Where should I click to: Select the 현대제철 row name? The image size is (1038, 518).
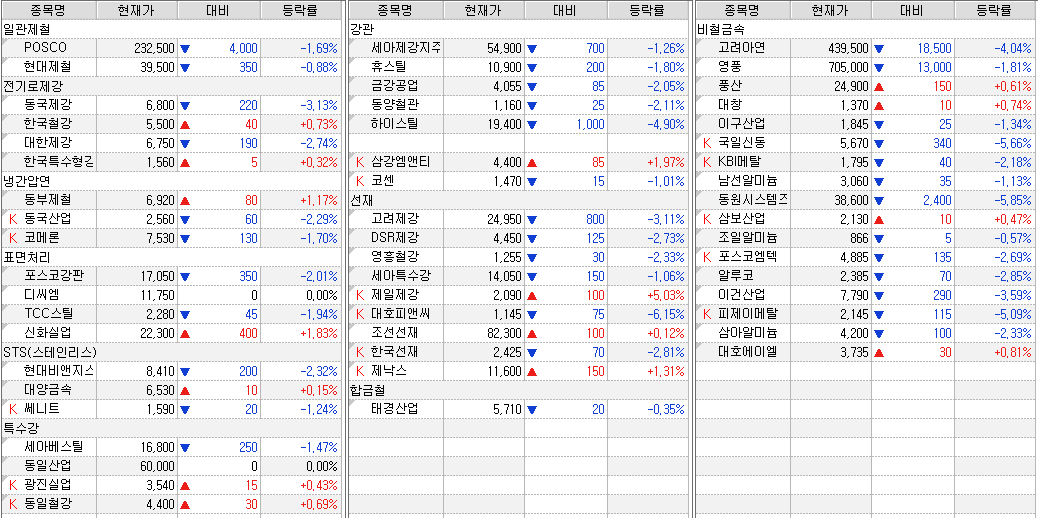48,68
